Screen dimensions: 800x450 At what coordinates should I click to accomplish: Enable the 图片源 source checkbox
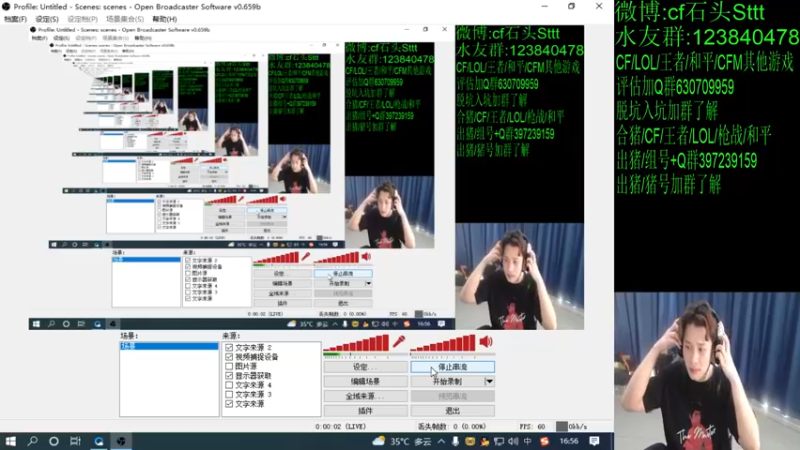tap(229, 366)
